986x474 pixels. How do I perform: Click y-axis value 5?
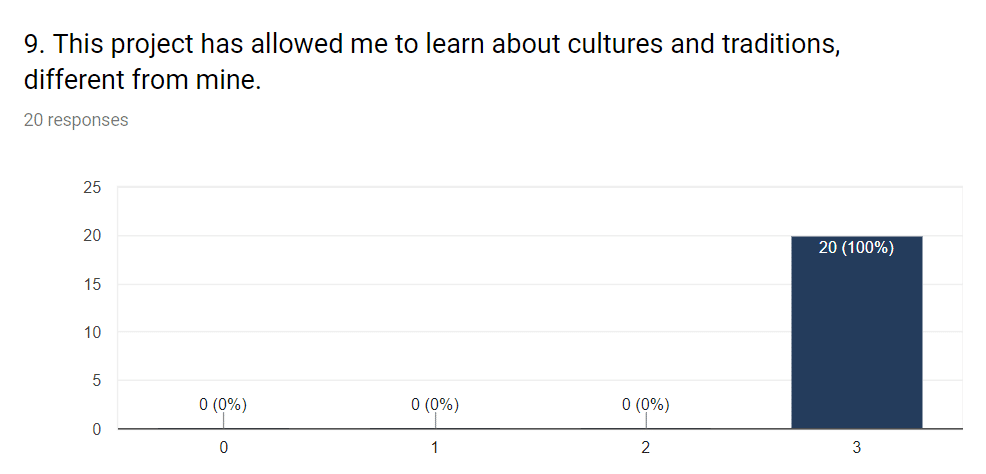point(97,381)
